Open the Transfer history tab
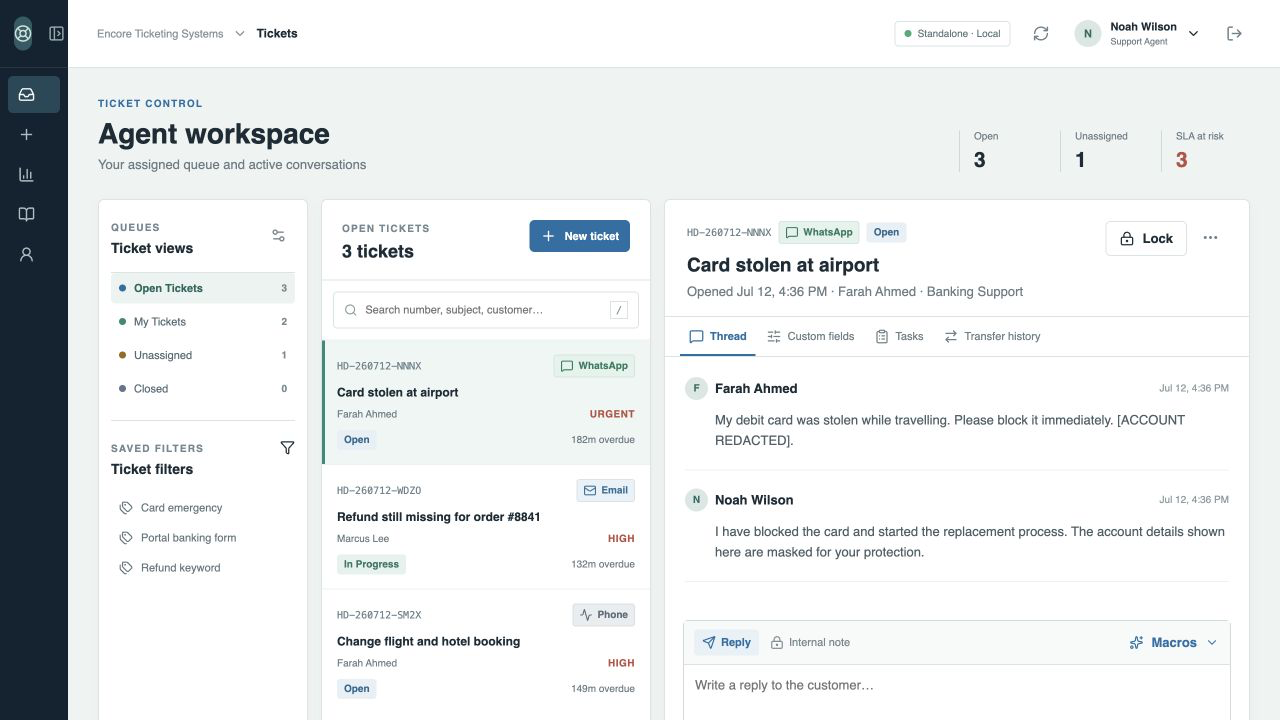This screenshot has width=1280, height=720. pyautogui.click(x=992, y=337)
